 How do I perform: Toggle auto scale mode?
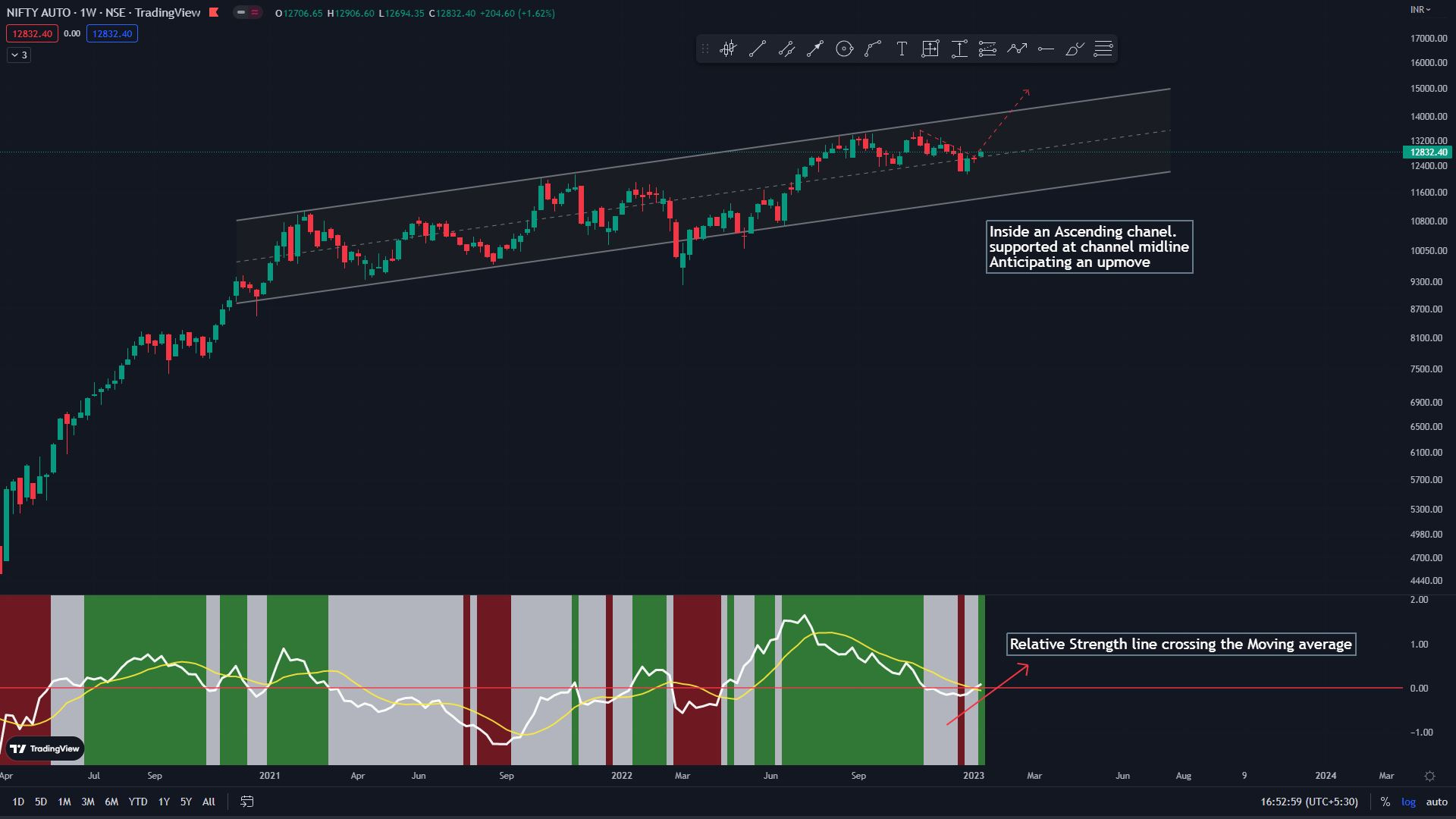pyautogui.click(x=1437, y=802)
